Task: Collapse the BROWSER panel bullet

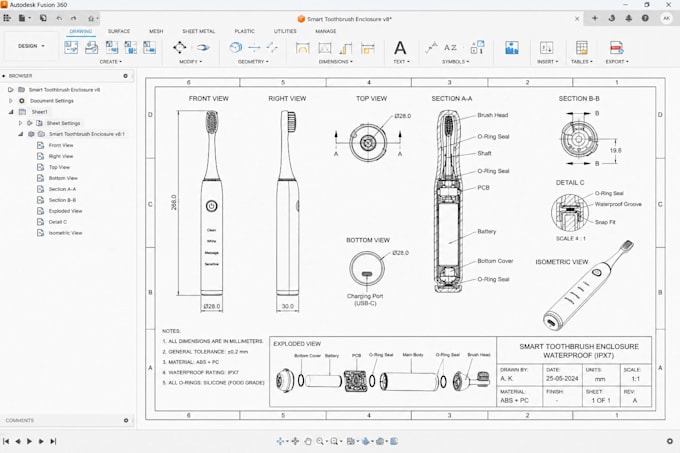Action: point(3,76)
